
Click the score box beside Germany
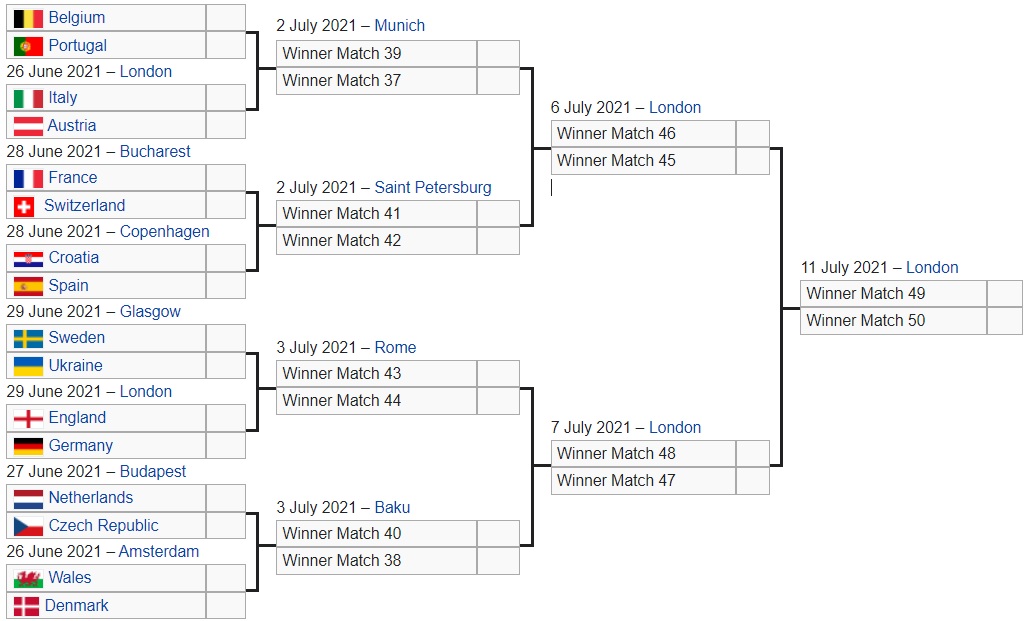(226, 446)
